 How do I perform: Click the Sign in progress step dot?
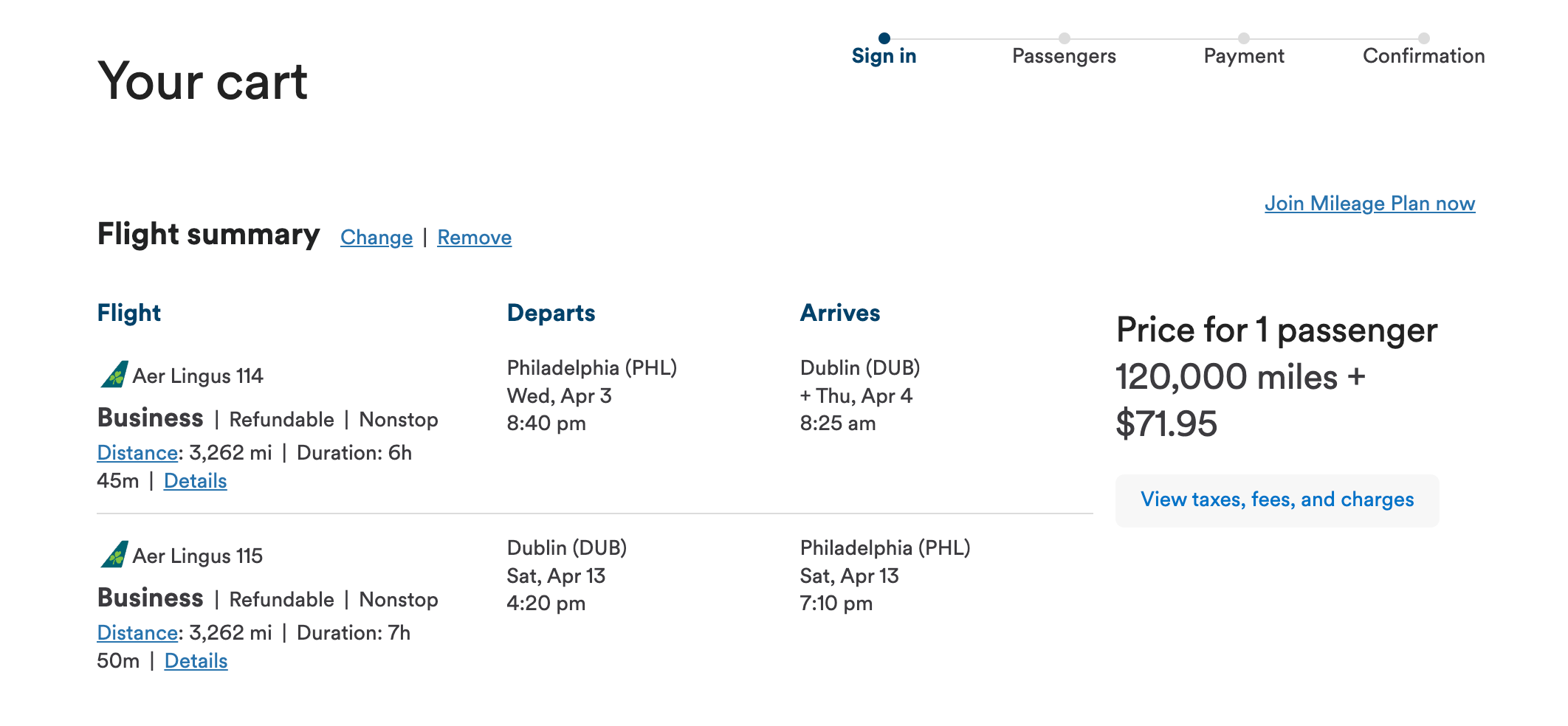884,38
